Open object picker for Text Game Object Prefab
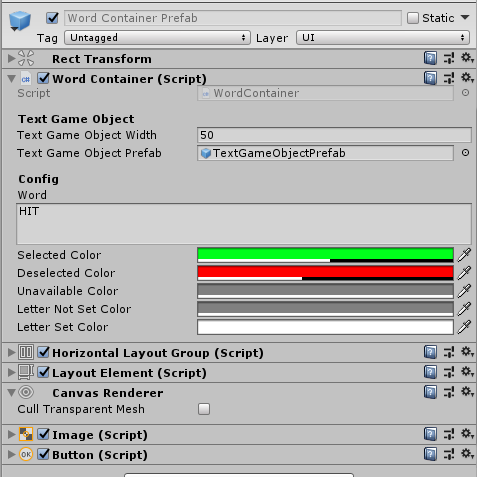Image resolution: width=477 pixels, height=477 pixels. pos(465,153)
